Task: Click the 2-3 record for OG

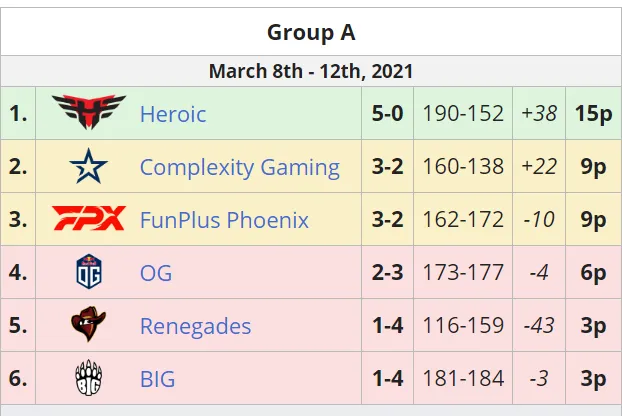Action: tap(388, 272)
